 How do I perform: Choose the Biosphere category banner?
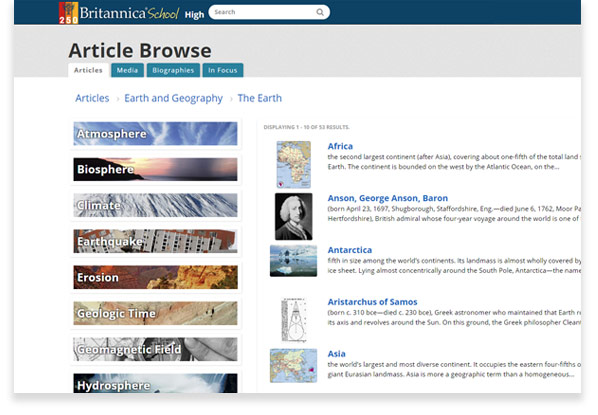[x=155, y=169]
